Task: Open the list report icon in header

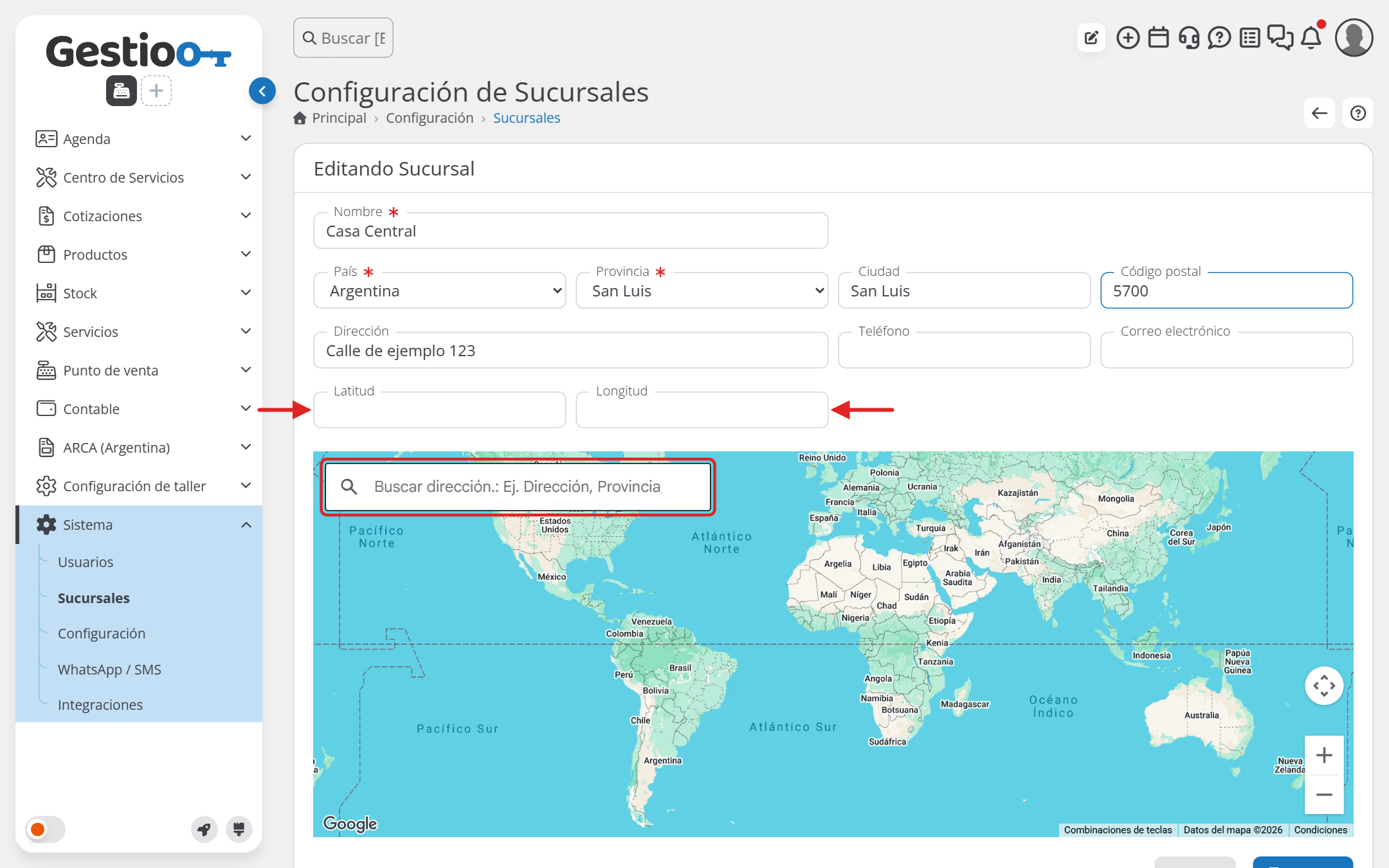Action: click(1249, 38)
